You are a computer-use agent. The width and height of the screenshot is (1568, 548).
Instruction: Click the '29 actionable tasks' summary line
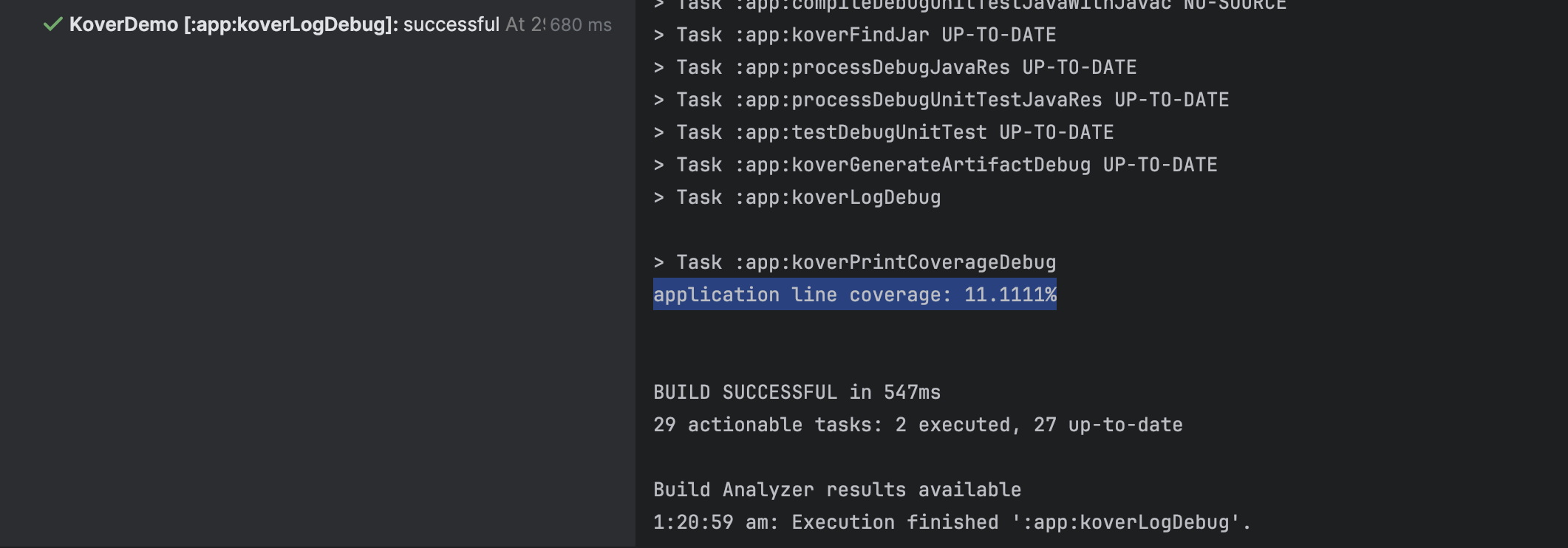coord(918,425)
